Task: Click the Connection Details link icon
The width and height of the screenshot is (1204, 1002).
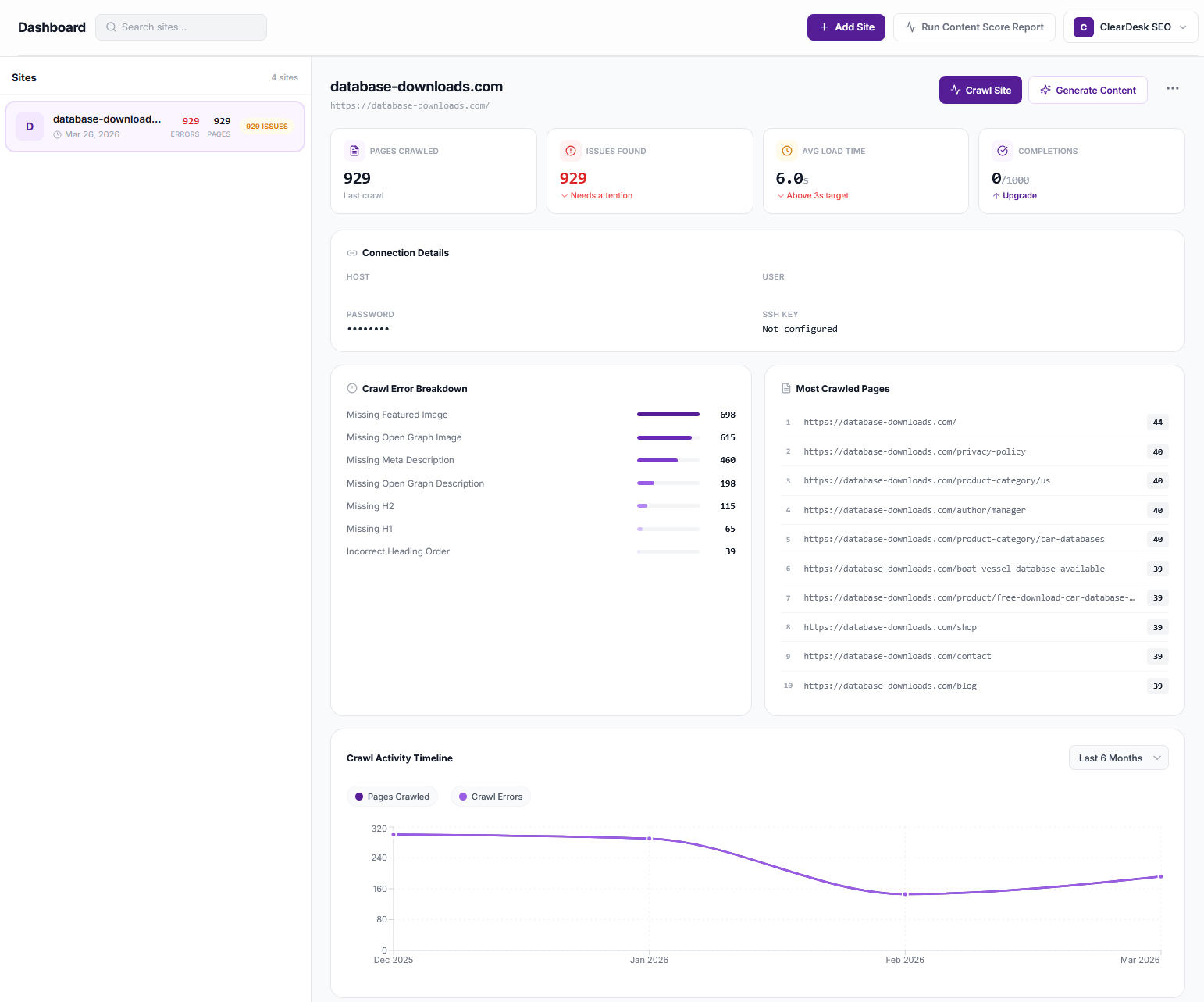Action: tap(352, 253)
